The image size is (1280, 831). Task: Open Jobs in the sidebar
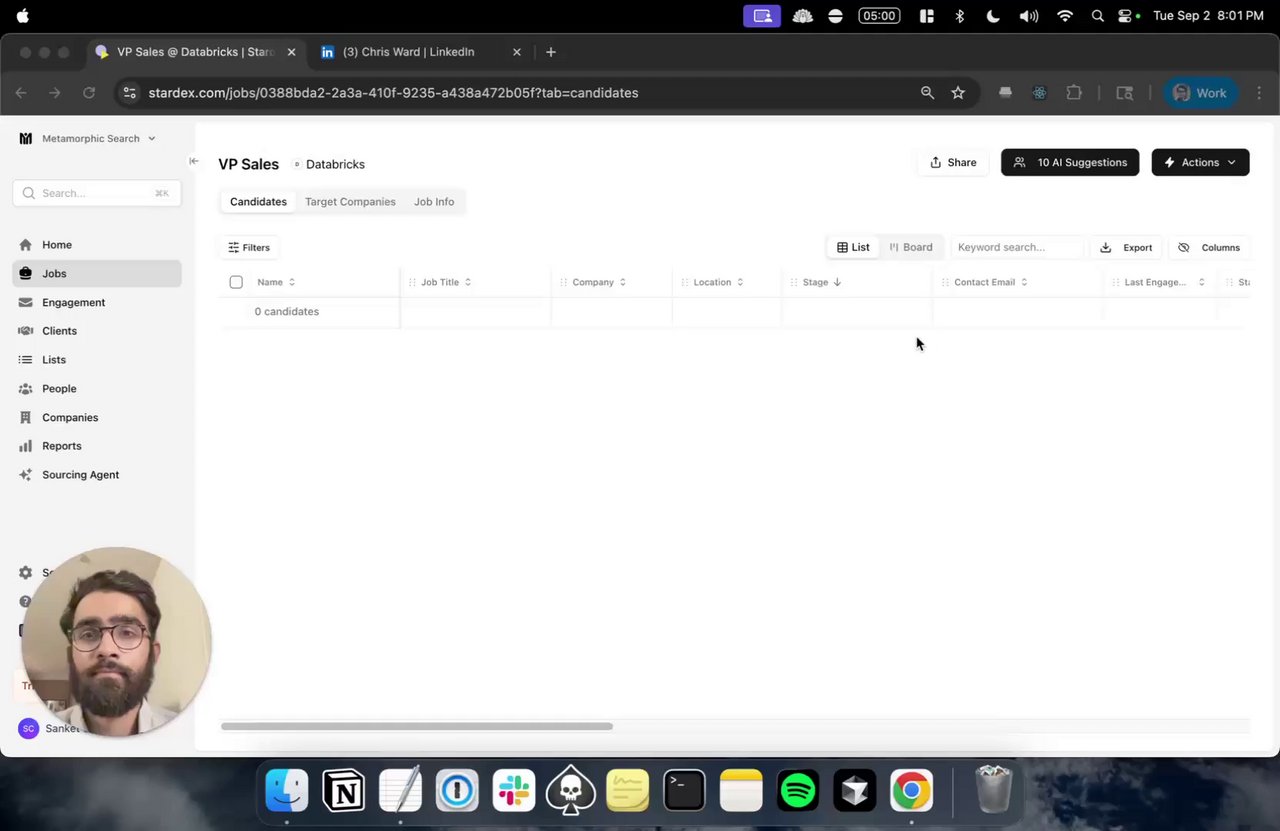(96, 273)
